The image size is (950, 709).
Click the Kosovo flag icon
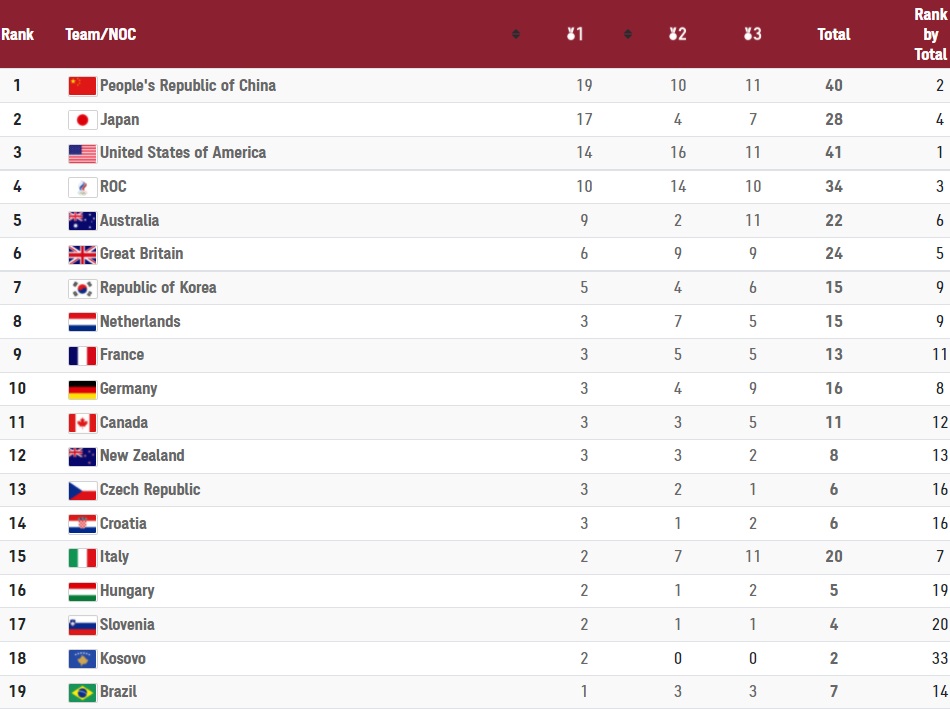[x=82, y=659]
